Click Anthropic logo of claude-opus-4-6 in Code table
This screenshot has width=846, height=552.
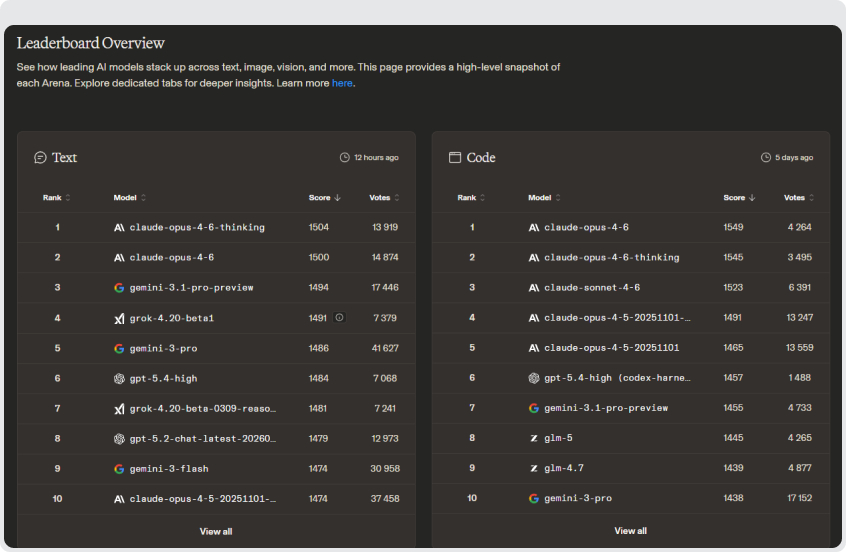(534, 228)
